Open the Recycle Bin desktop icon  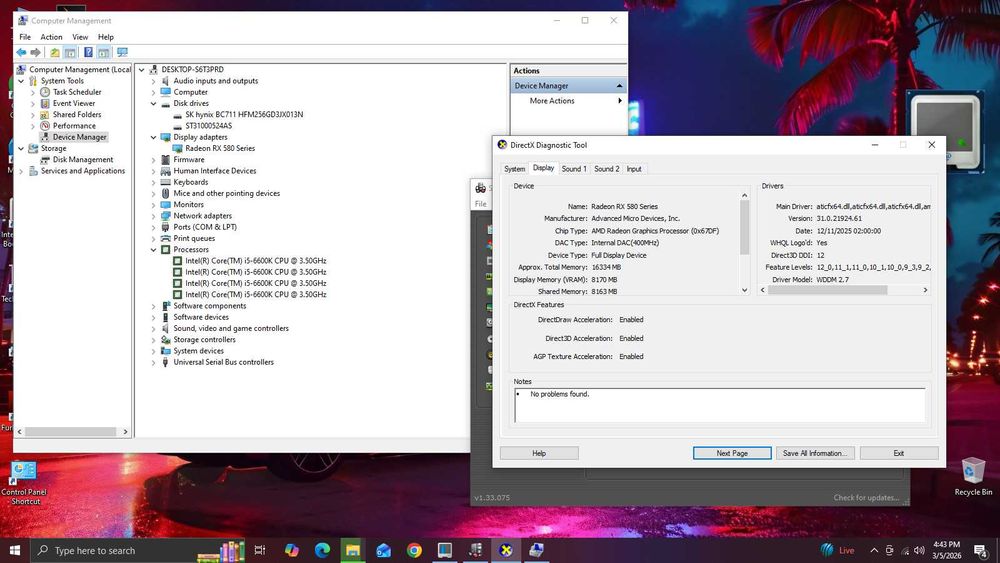point(973,476)
